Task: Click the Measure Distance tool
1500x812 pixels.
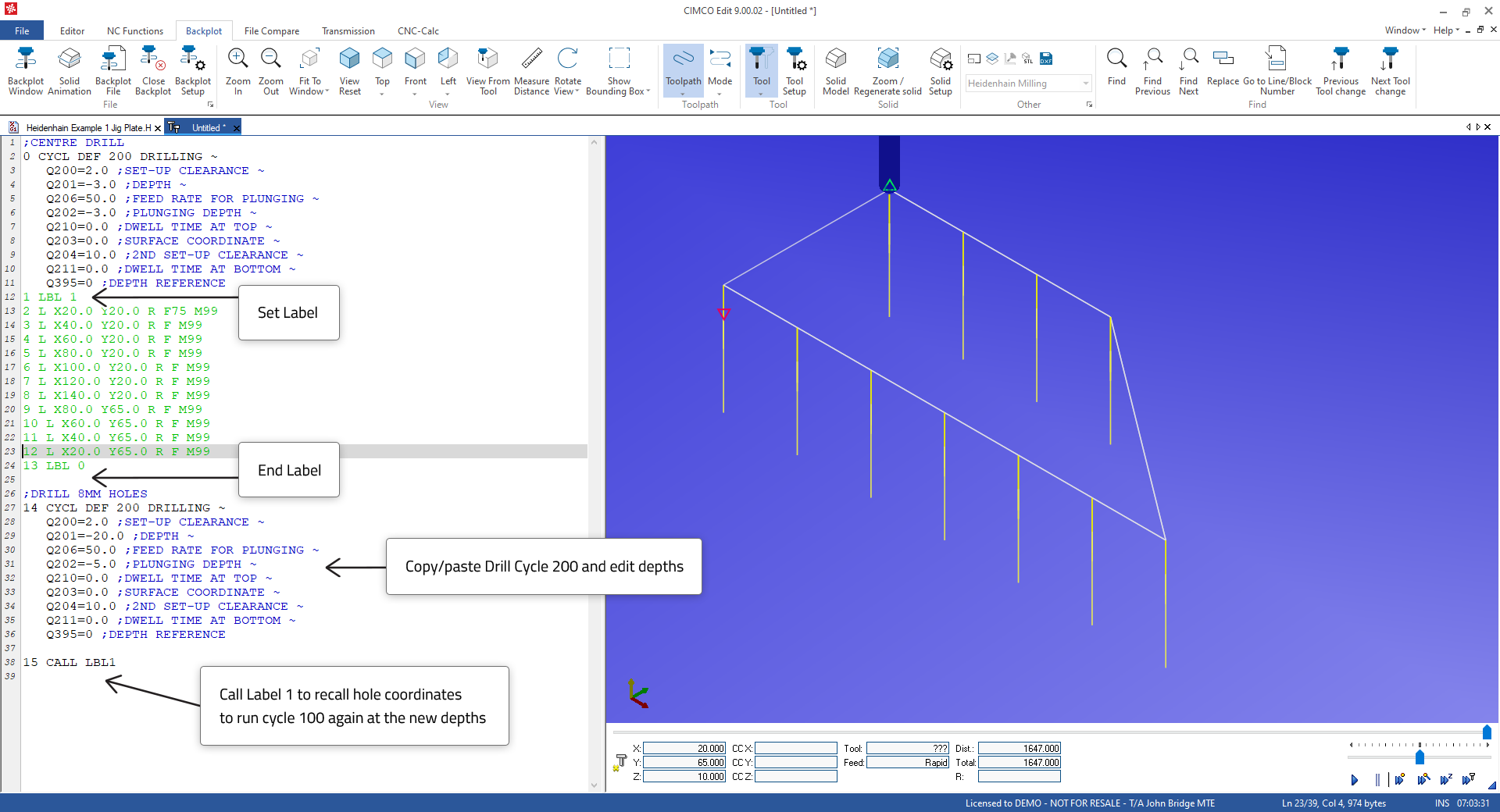Action: click(x=531, y=71)
